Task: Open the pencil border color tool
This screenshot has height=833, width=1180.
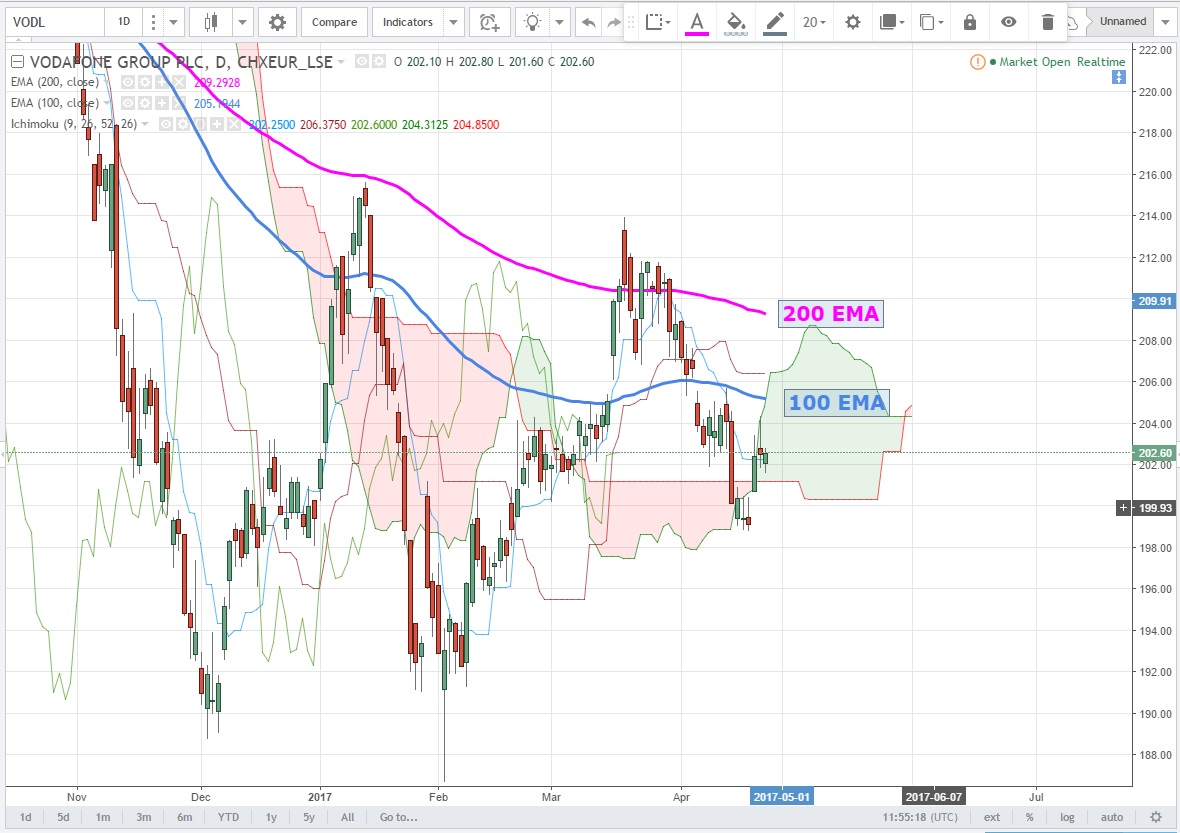Action: [x=774, y=23]
